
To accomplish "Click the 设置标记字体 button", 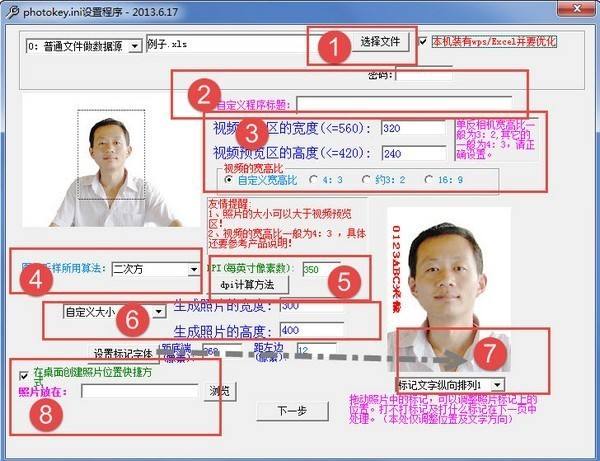I will click(x=124, y=353).
